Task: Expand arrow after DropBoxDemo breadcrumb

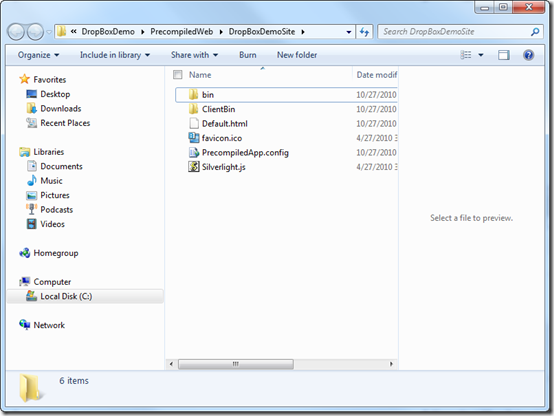Action: pyautogui.click(x=143, y=32)
